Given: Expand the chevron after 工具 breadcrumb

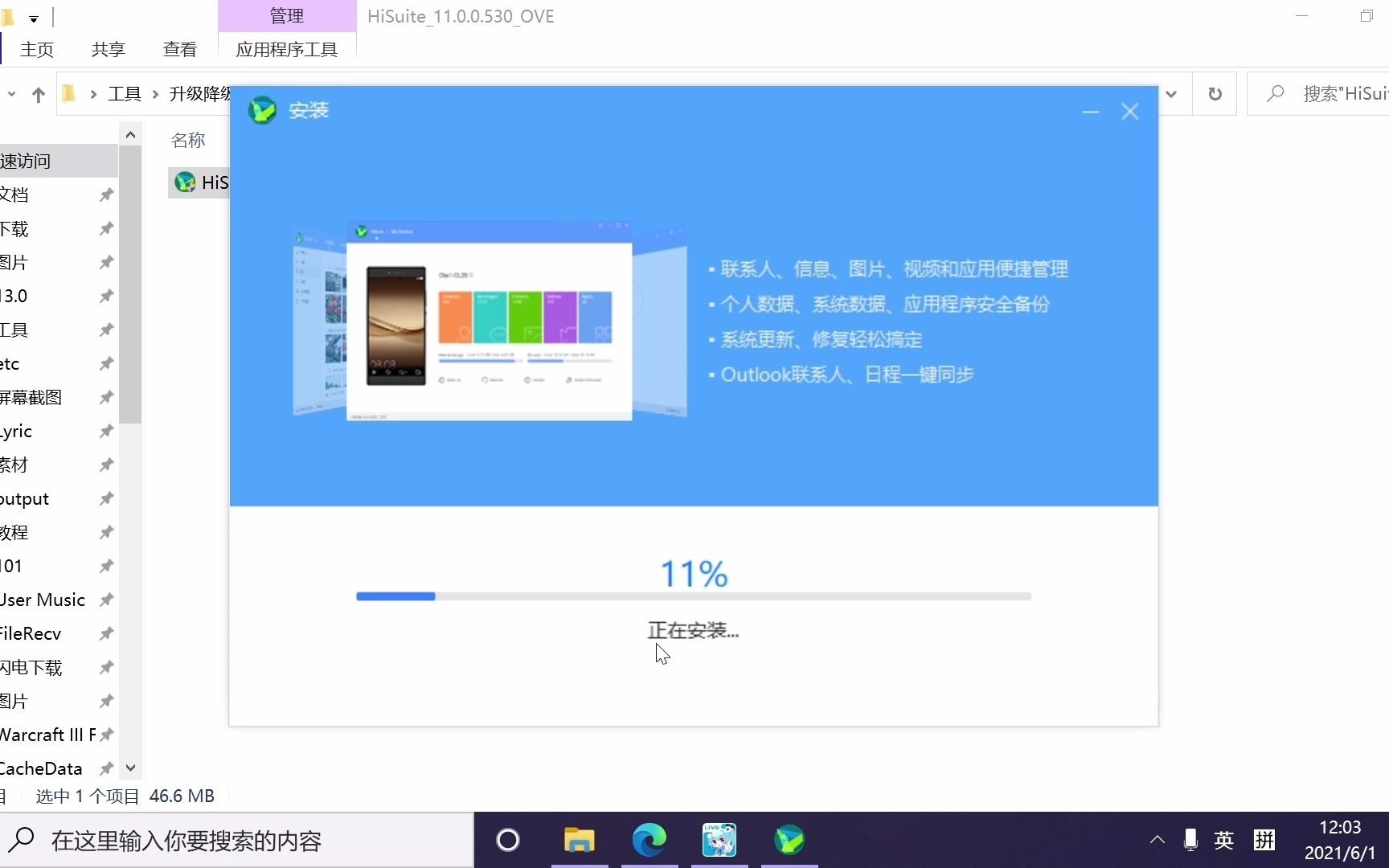Looking at the screenshot, I should tap(156, 94).
